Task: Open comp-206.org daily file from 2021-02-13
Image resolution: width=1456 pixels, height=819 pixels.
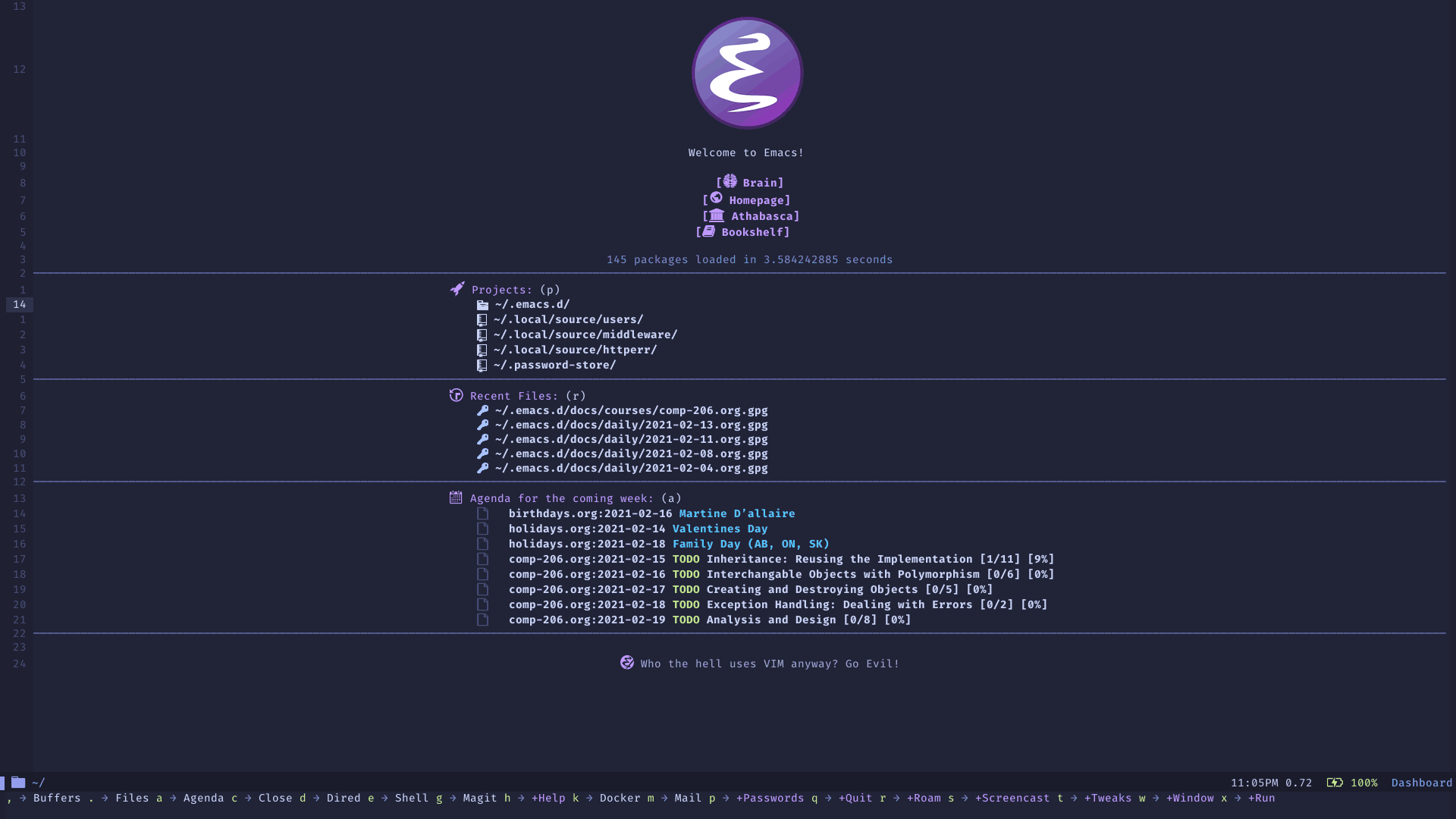Action: (x=629, y=424)
